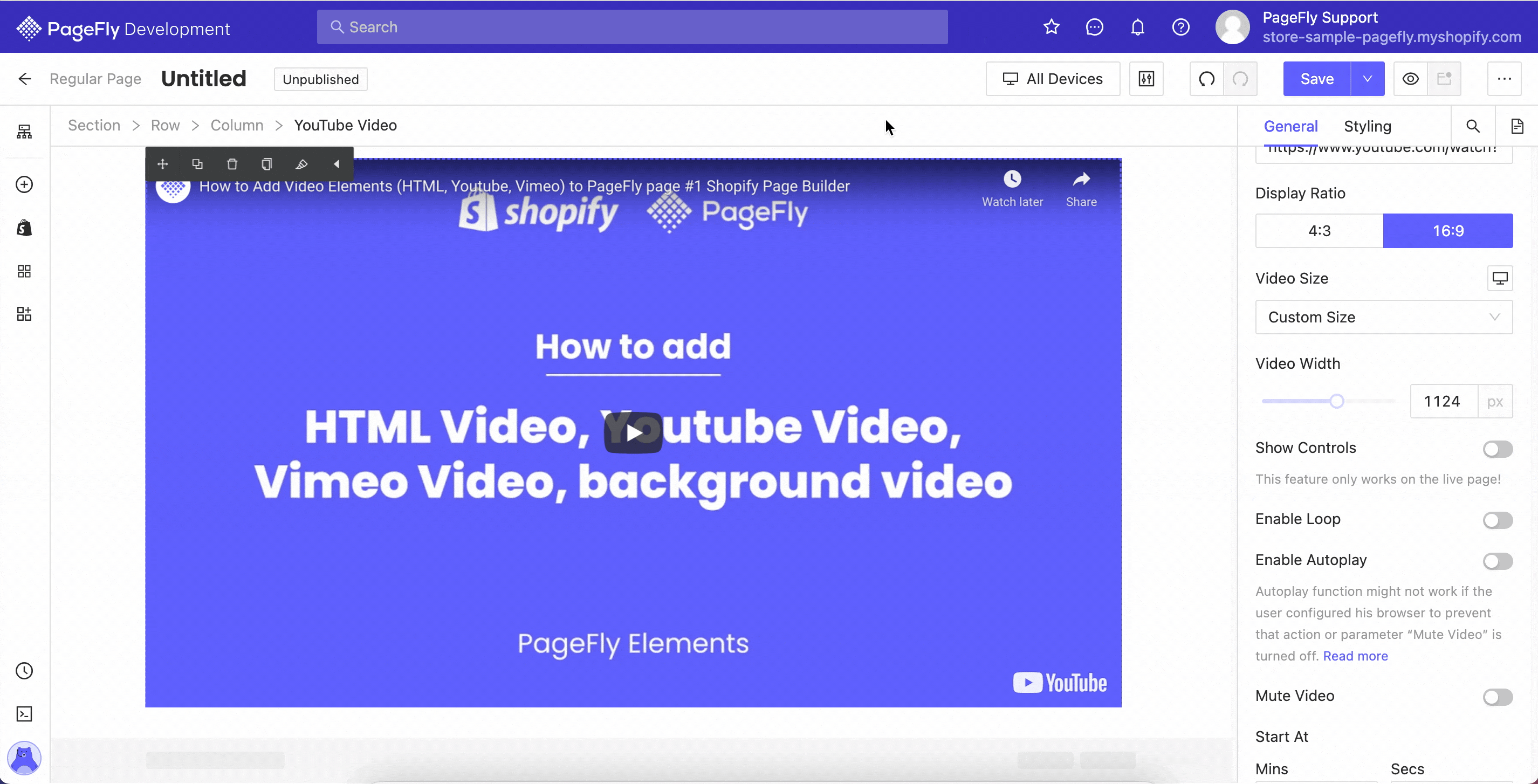
Task: Click the Layers panel icon
Action: pos(24,132)
